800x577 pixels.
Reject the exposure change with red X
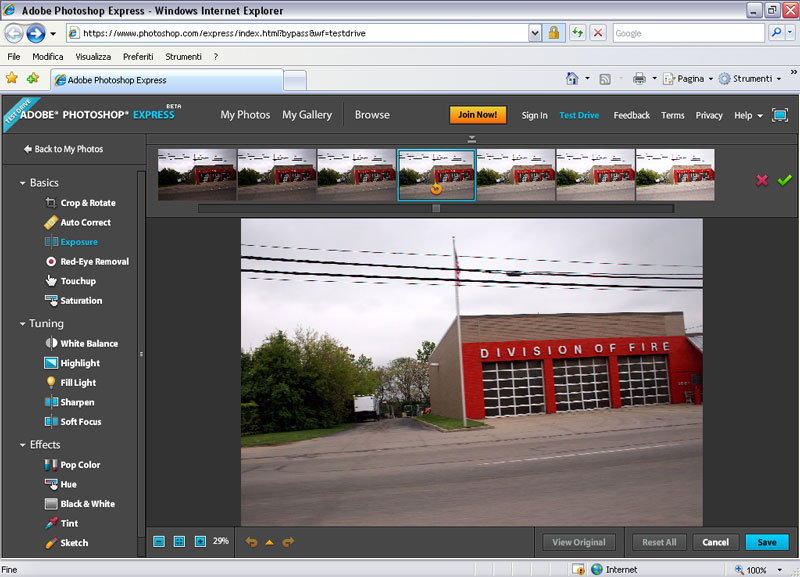762,180
